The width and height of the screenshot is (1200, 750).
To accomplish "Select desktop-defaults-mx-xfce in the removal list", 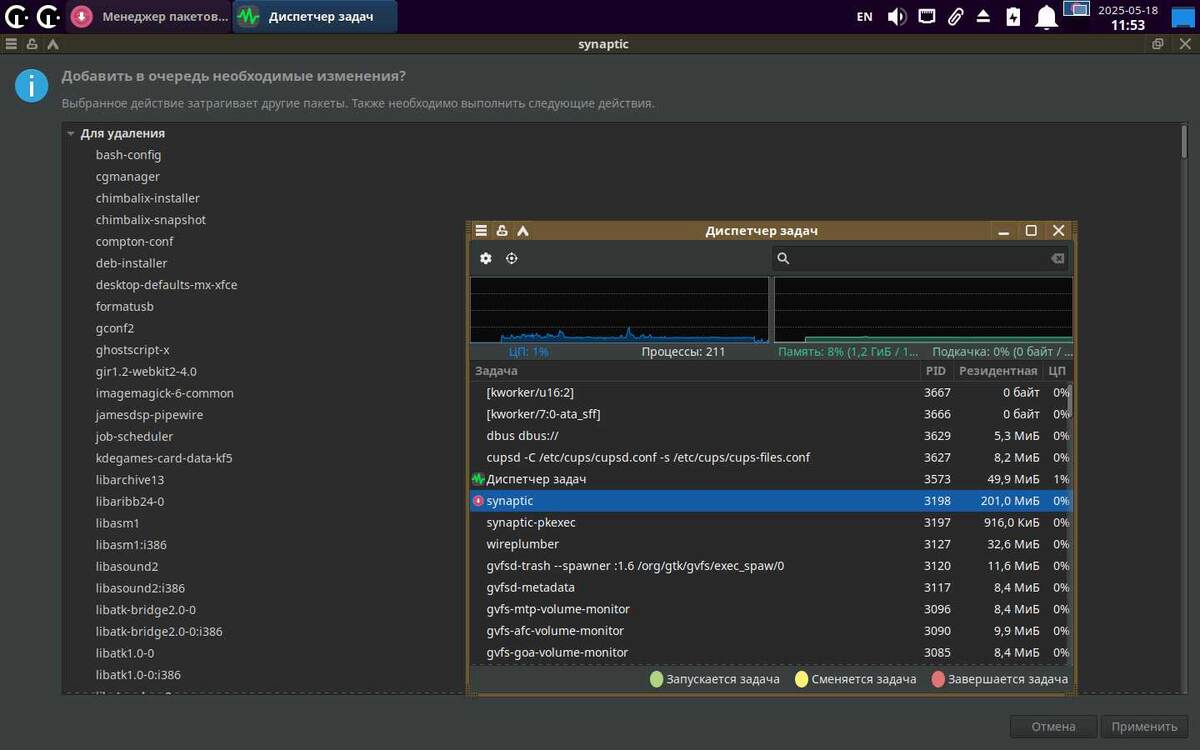I will pyautogui.click(x=166, y=285).
